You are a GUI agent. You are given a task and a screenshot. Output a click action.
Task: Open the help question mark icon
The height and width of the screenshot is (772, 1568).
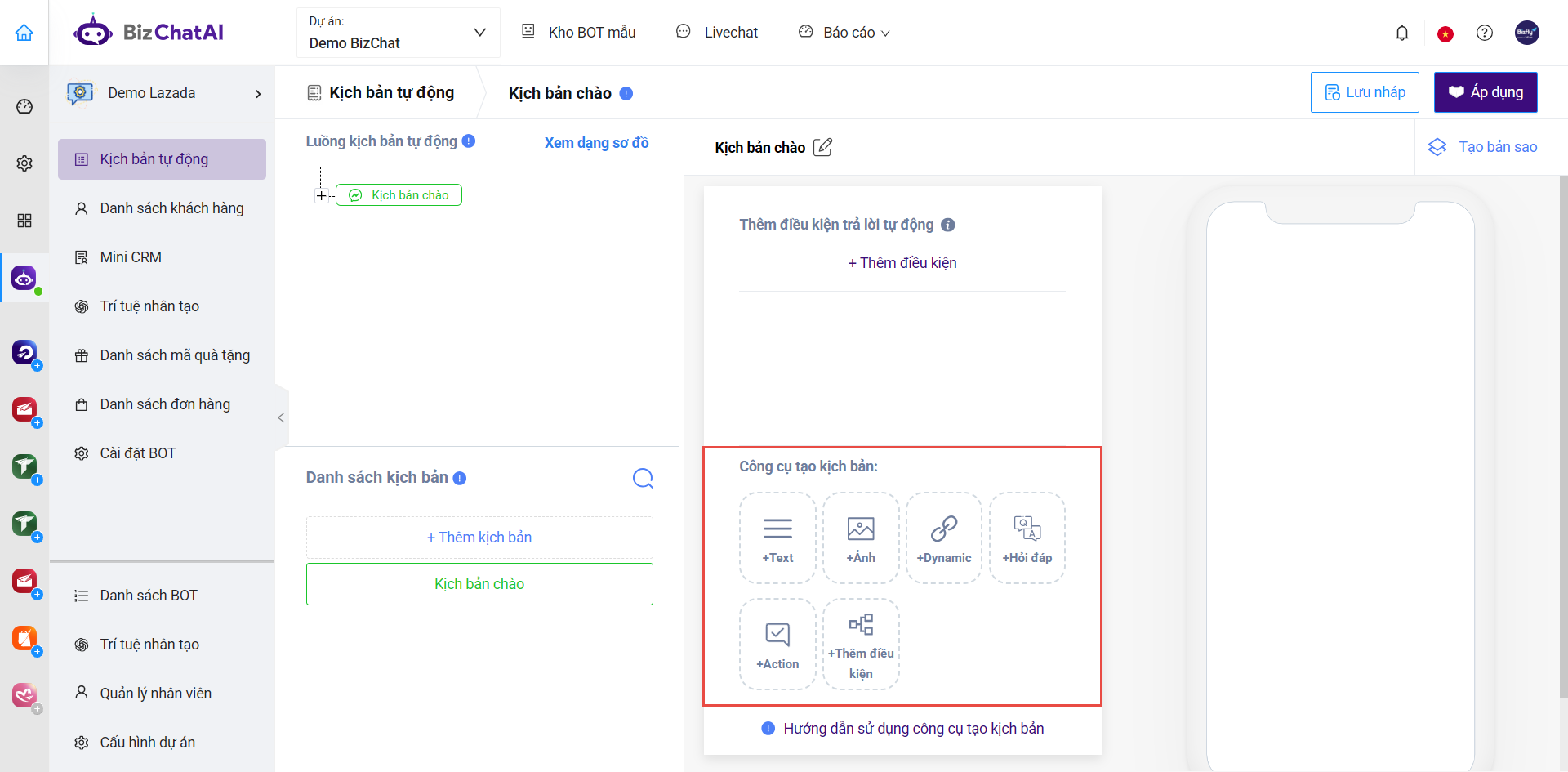[x=1485, y=33]
